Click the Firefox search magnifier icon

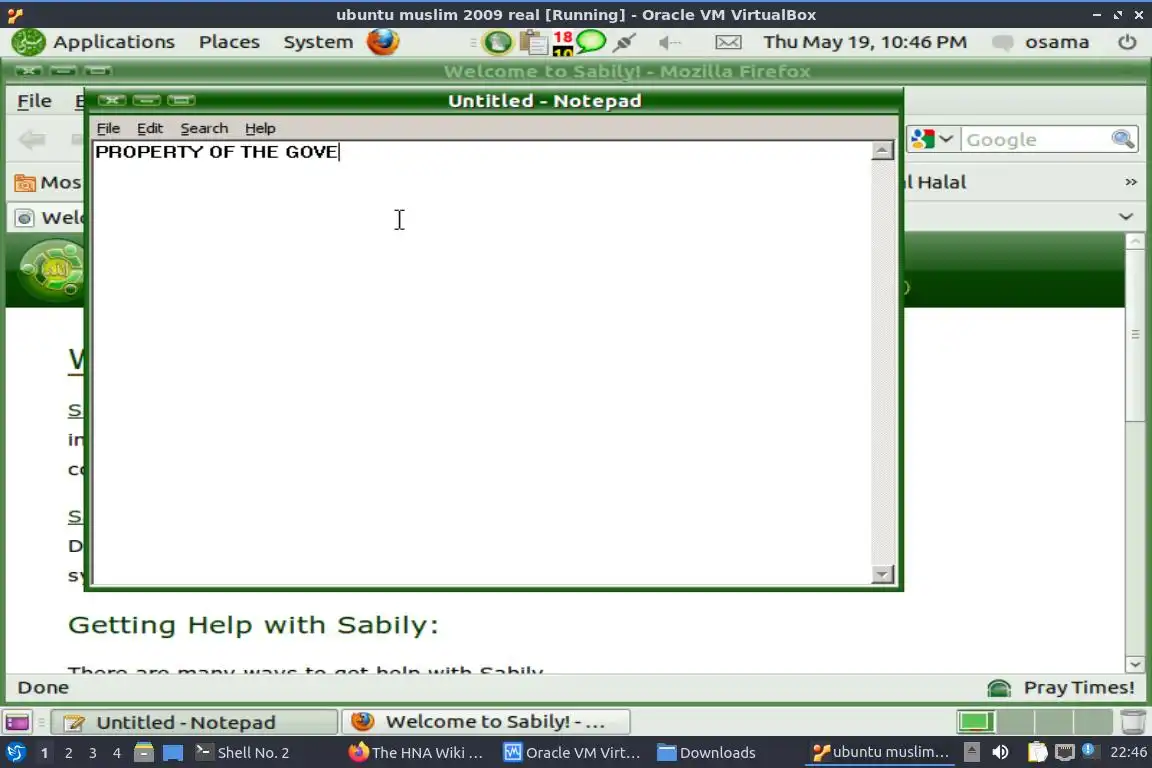pos(1123,139)
